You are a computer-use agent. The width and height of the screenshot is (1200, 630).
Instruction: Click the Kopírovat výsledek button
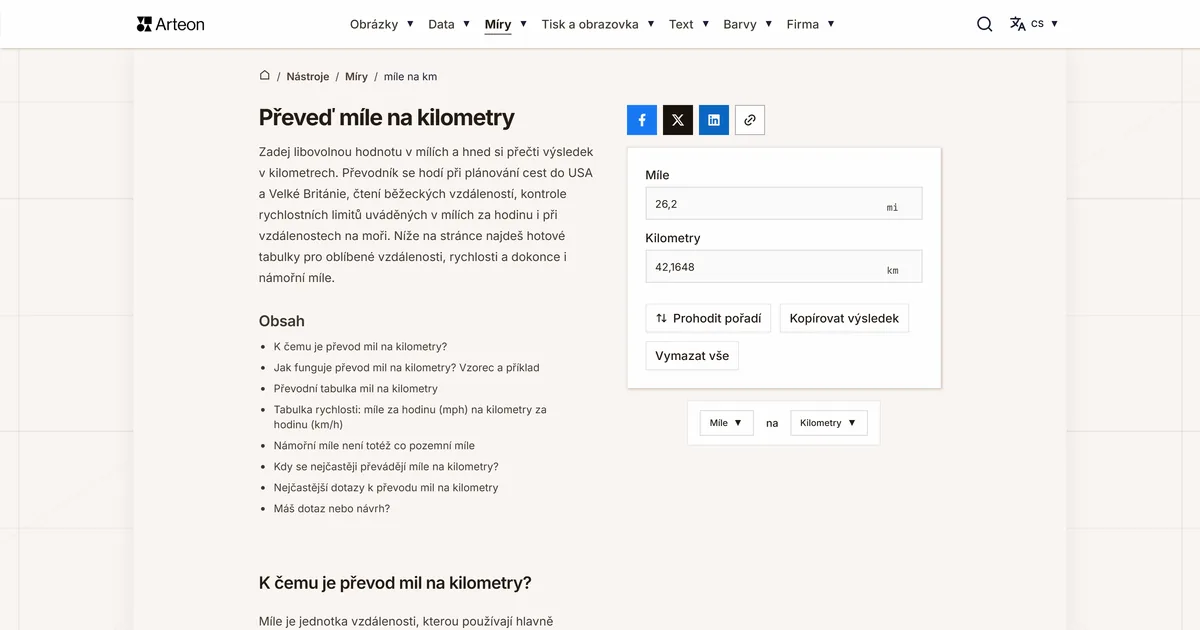point(844,319)
